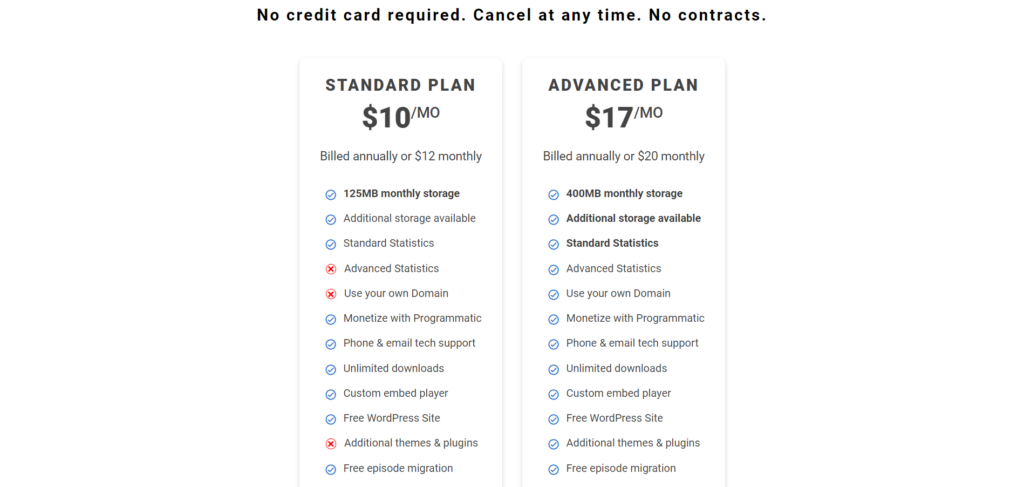
Task: Click the checkmark beside Advanced plan Custom embed player
Action: click(x=553, y=394)
